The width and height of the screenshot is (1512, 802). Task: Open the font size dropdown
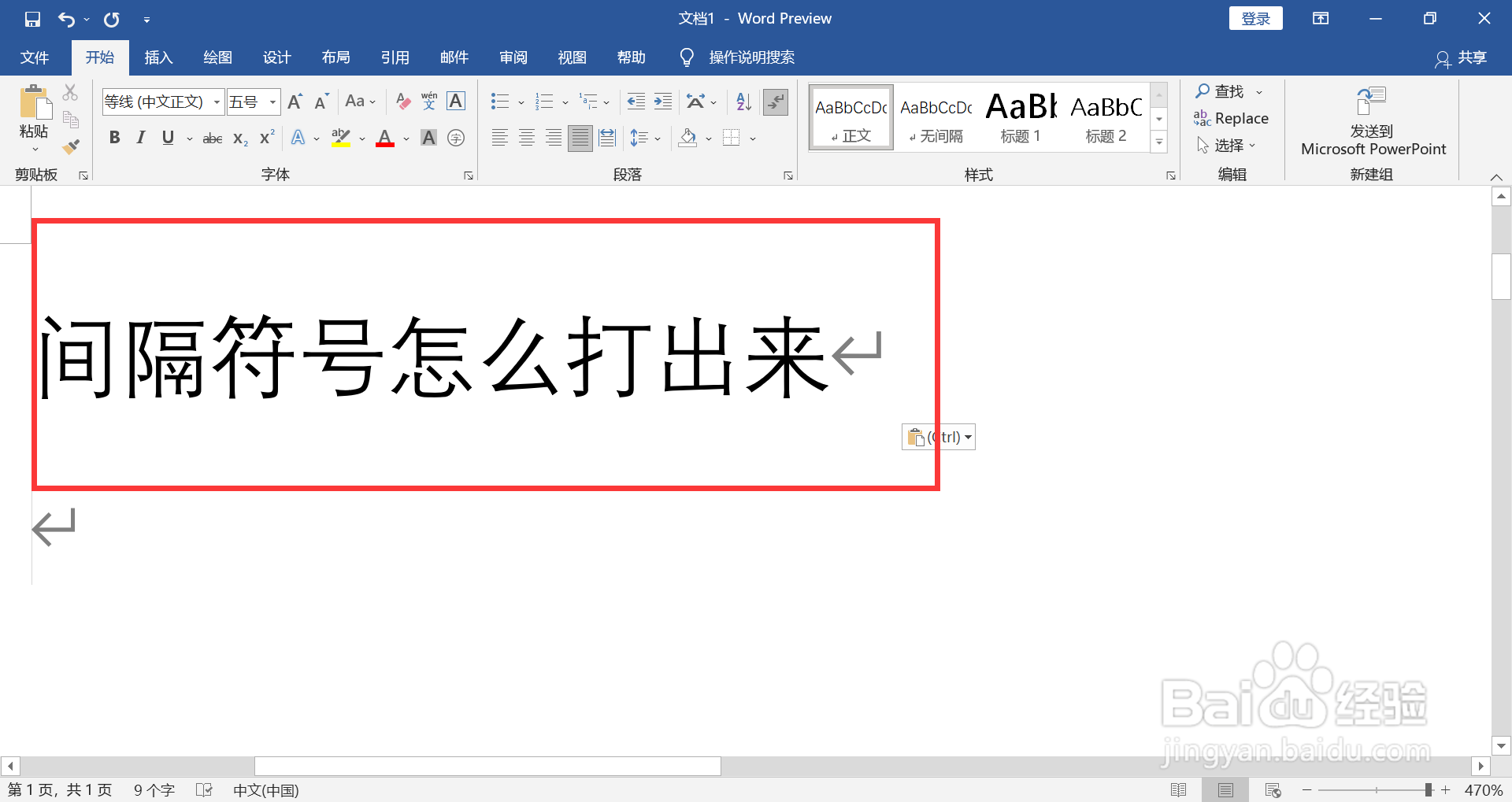pos(272,102)
